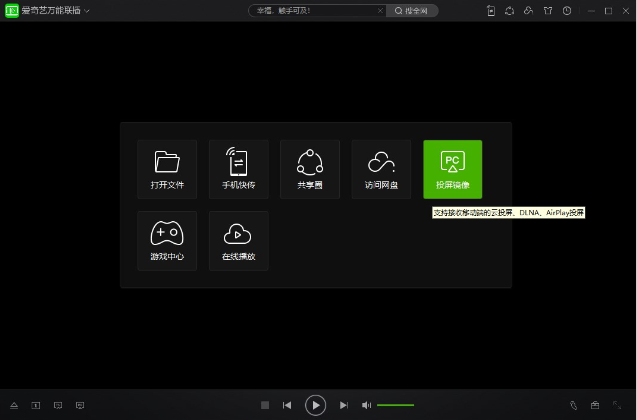Click the eject/open icon at bottom left

pyautogui.click(x=13, y=405)
